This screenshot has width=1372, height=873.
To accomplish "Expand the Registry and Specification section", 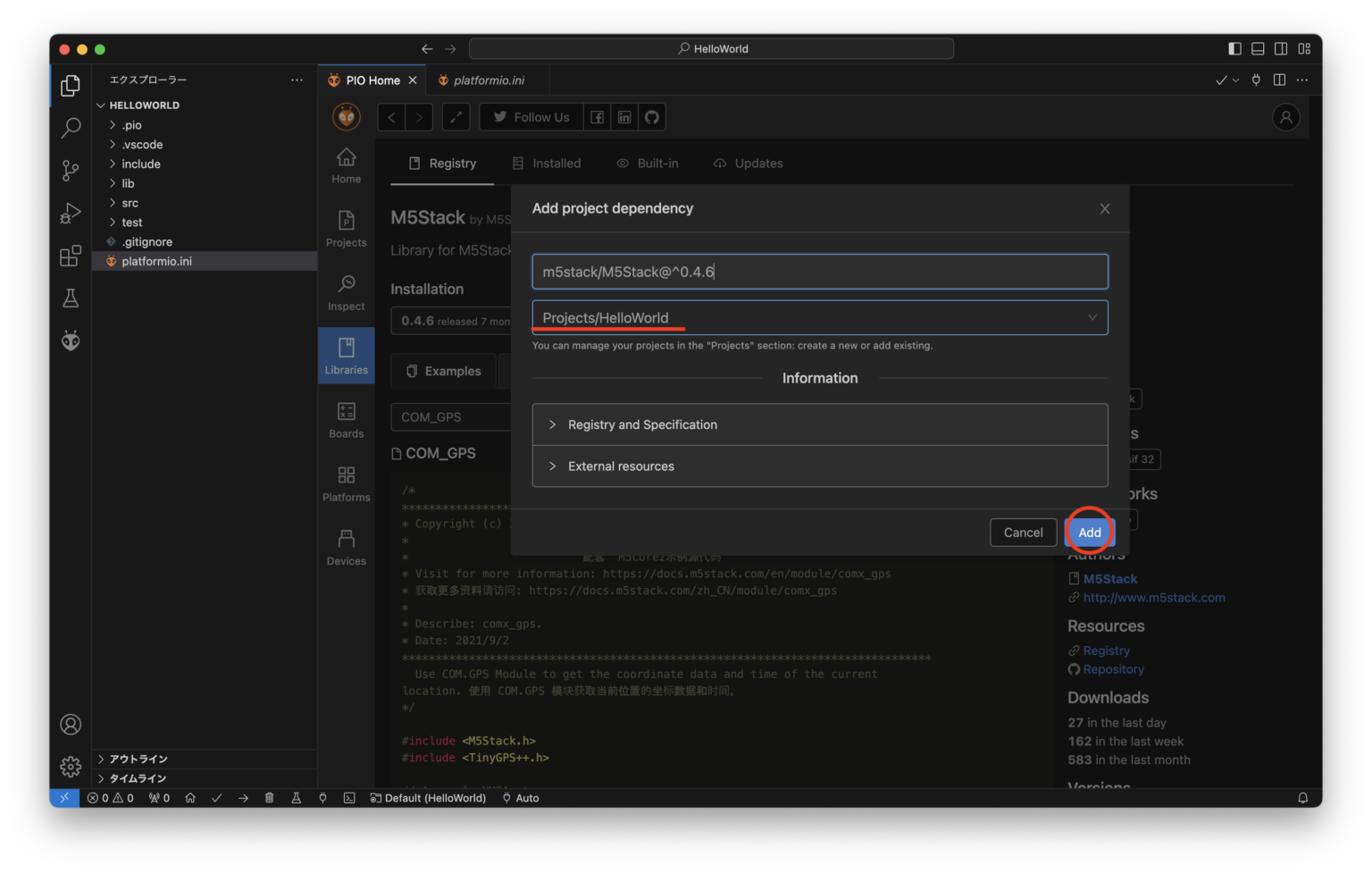I will tap(642, 424).
